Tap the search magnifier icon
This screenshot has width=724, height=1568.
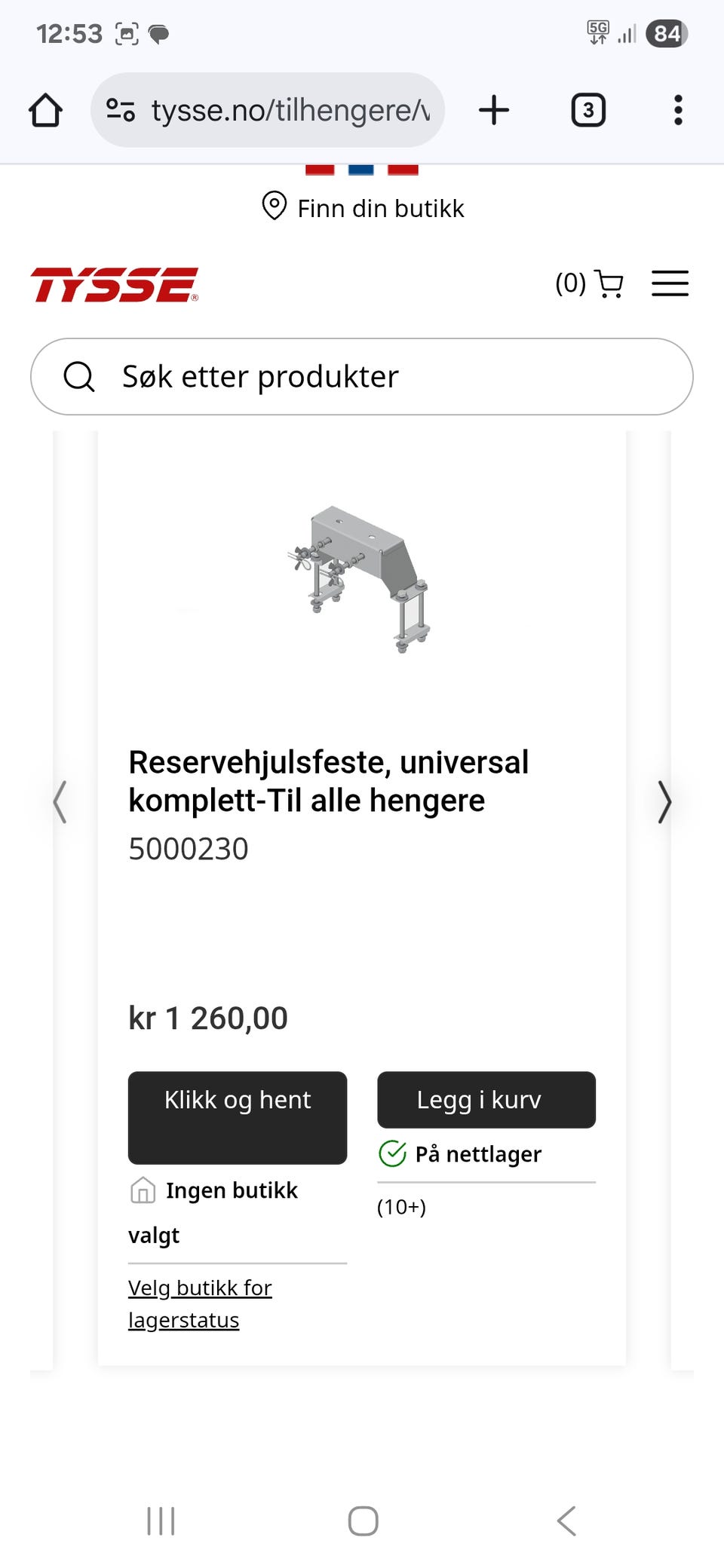[79, 376]
